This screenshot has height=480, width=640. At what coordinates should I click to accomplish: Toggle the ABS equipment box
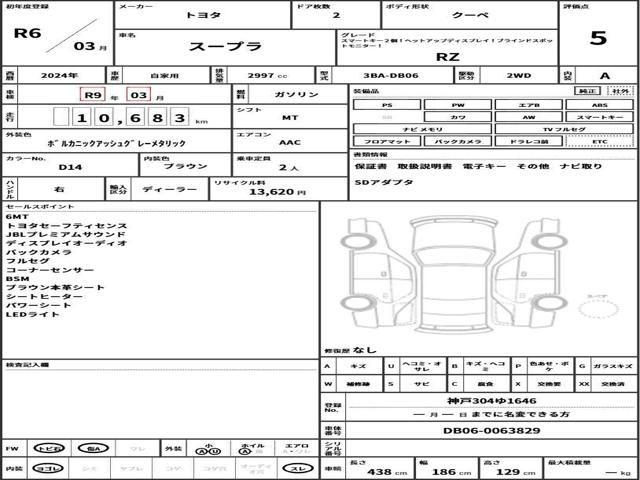point(597,104)
